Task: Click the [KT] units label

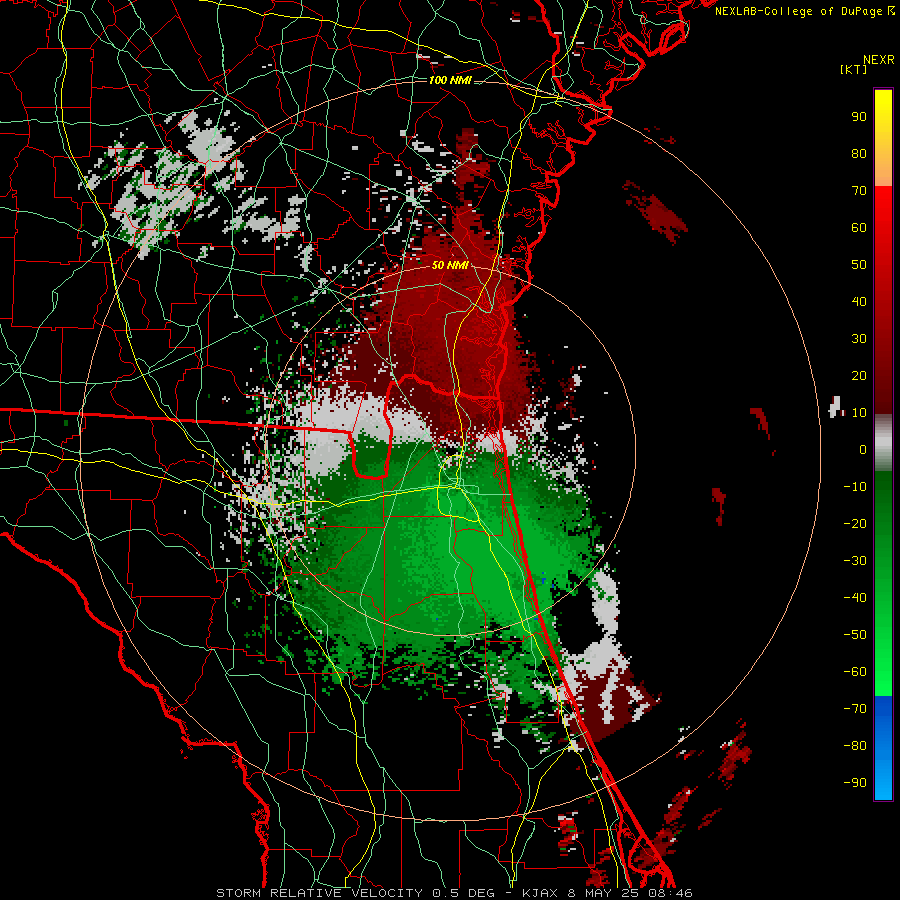Action: pyautogui.click(x=854, y=69)
